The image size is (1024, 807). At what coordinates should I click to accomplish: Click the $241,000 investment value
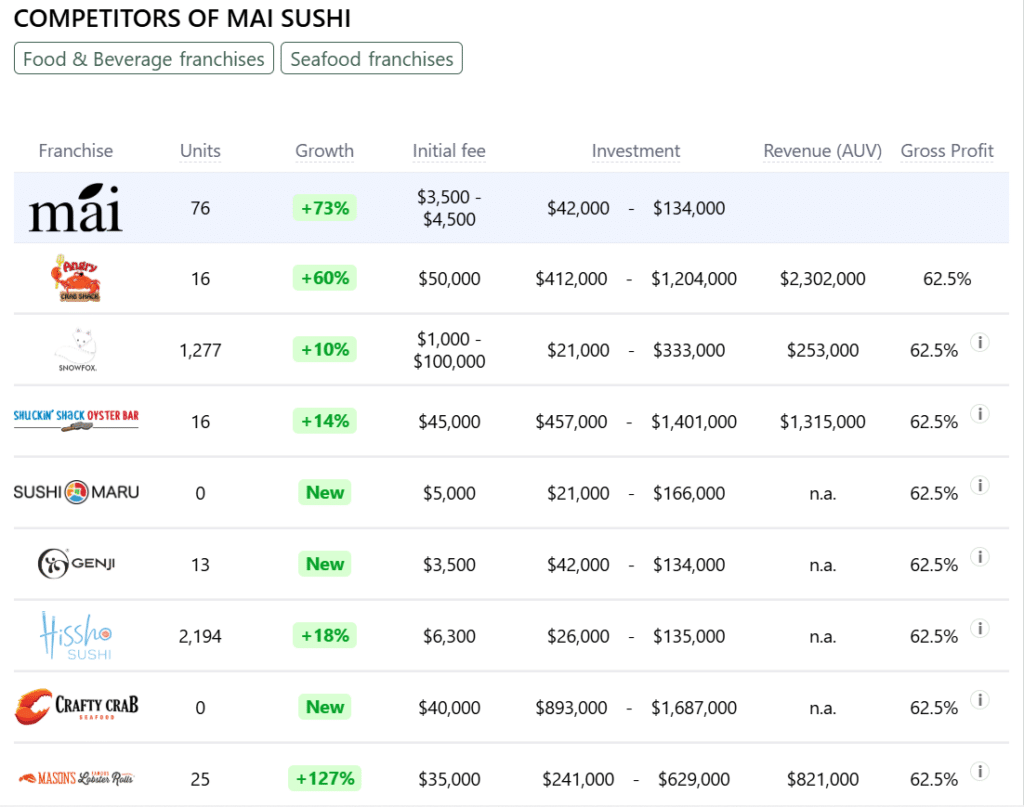tap(578, 780)
